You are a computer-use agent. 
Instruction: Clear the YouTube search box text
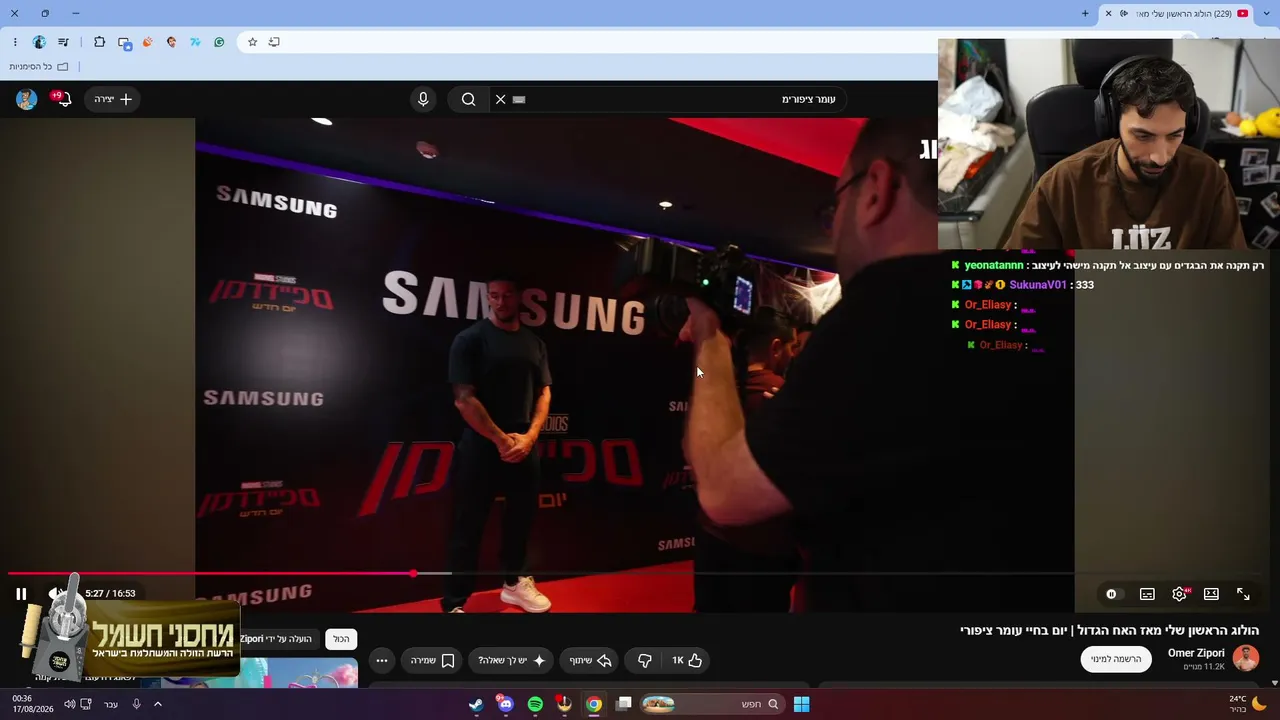[x=500, y=99]
